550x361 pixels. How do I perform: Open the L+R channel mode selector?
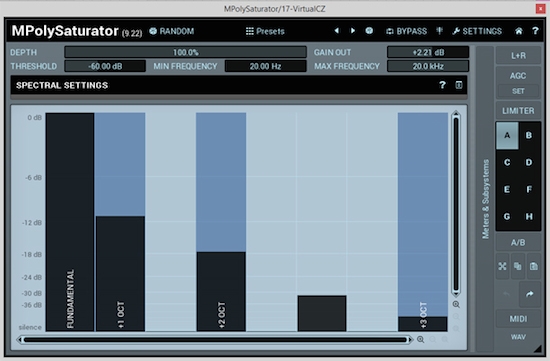518,55
